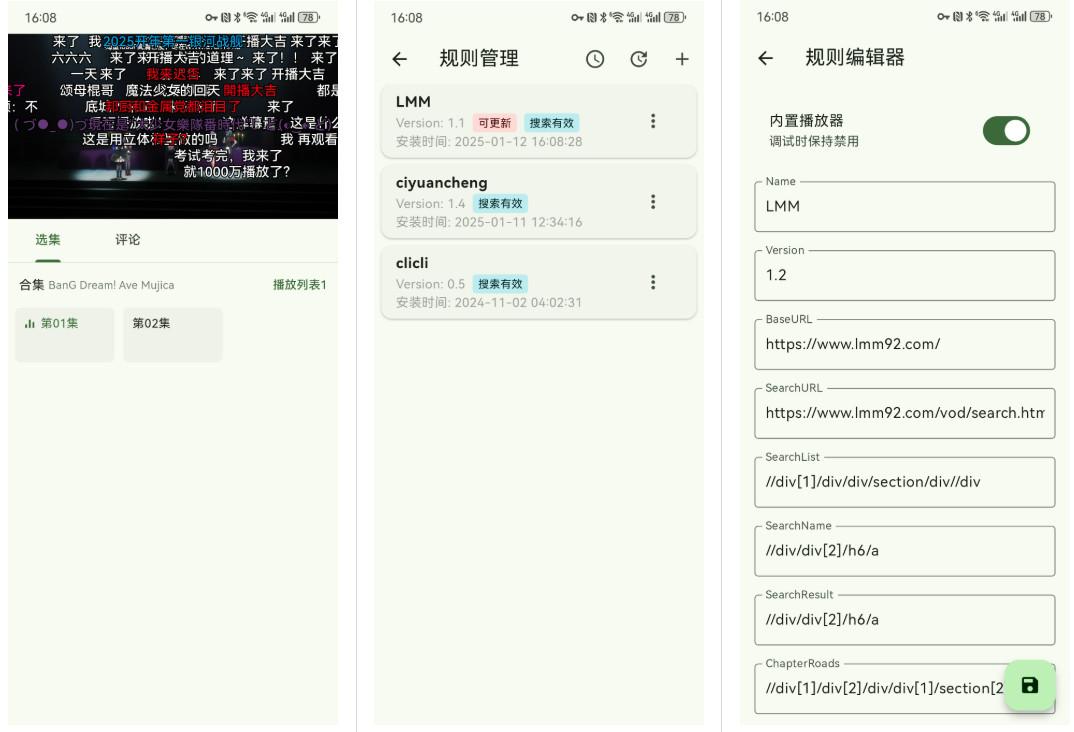The height and width of the screenshot is (732, 1074).
Task: Tap the 可更新 badge on LMM rule
Action: (494, 123)
